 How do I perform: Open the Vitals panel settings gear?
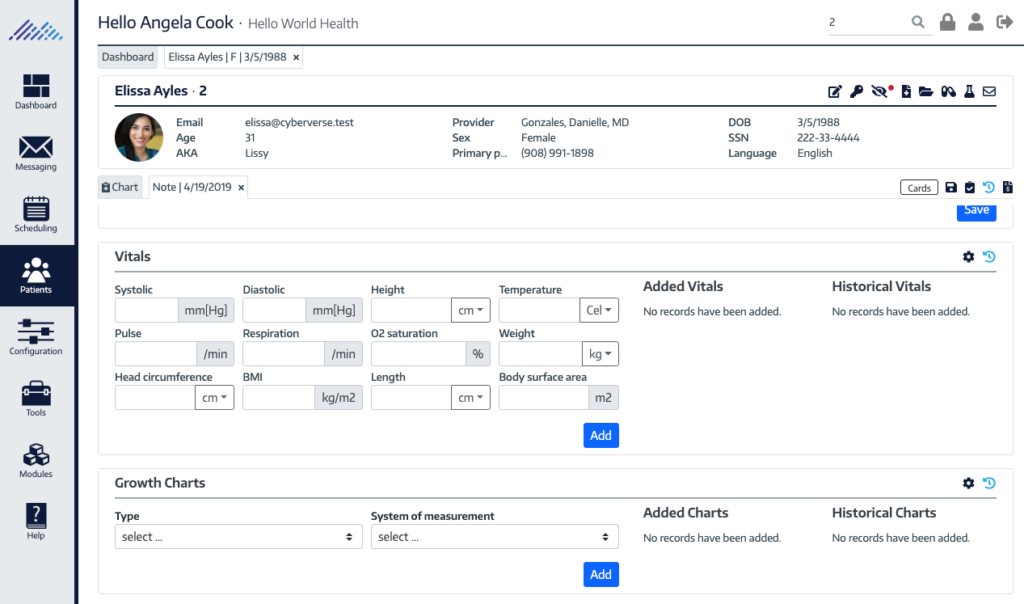point(968,256)
